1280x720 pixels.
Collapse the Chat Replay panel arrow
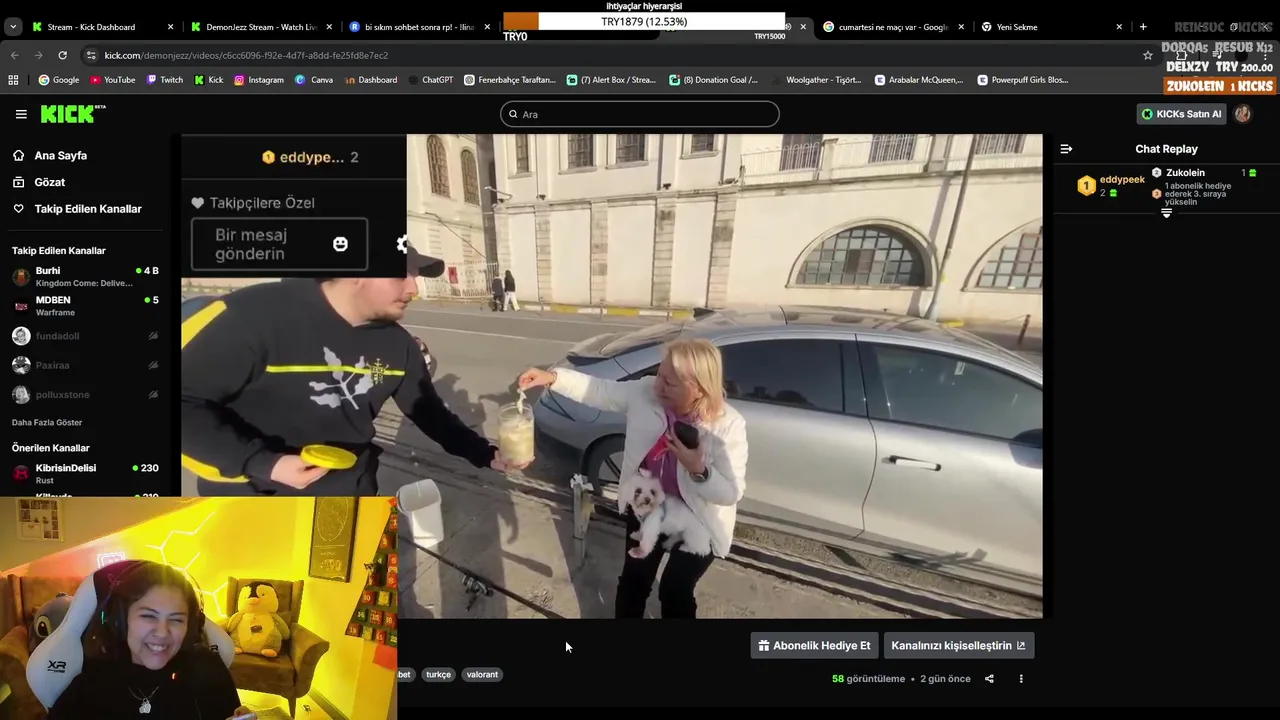(1066, 149)
